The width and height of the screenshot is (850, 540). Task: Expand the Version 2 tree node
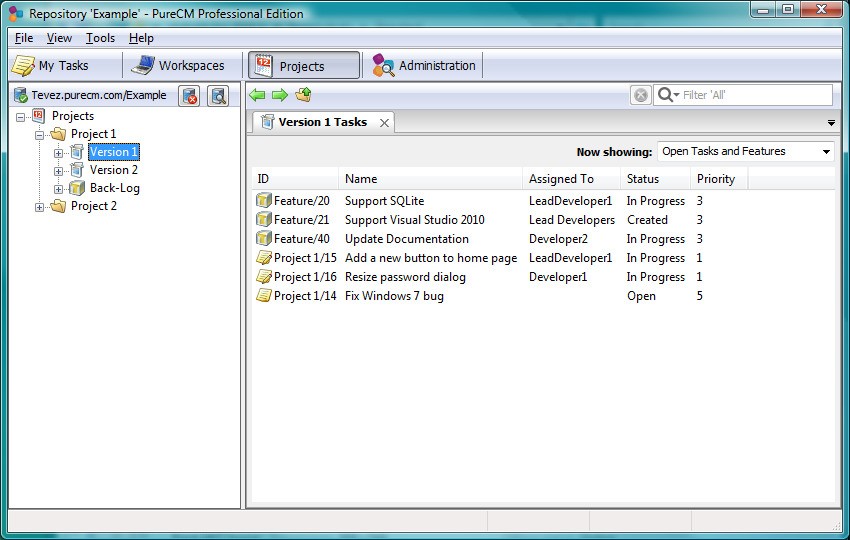(58, 171)
